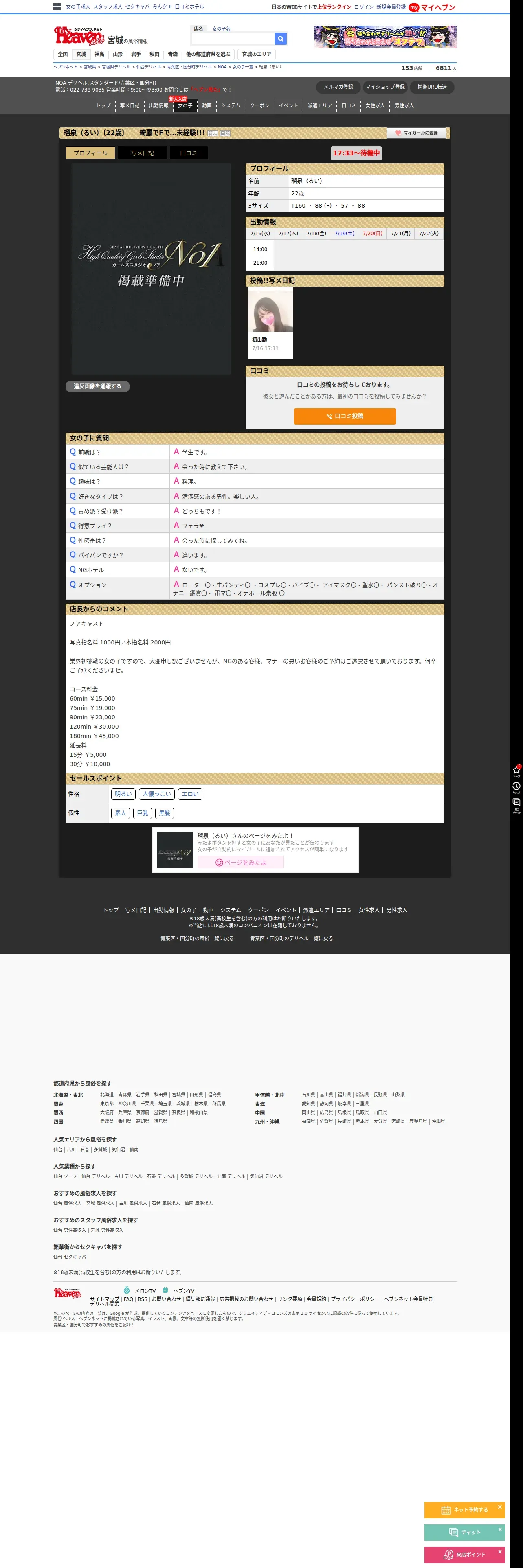Click the 巨乳 trait tag

click(143, 813)
